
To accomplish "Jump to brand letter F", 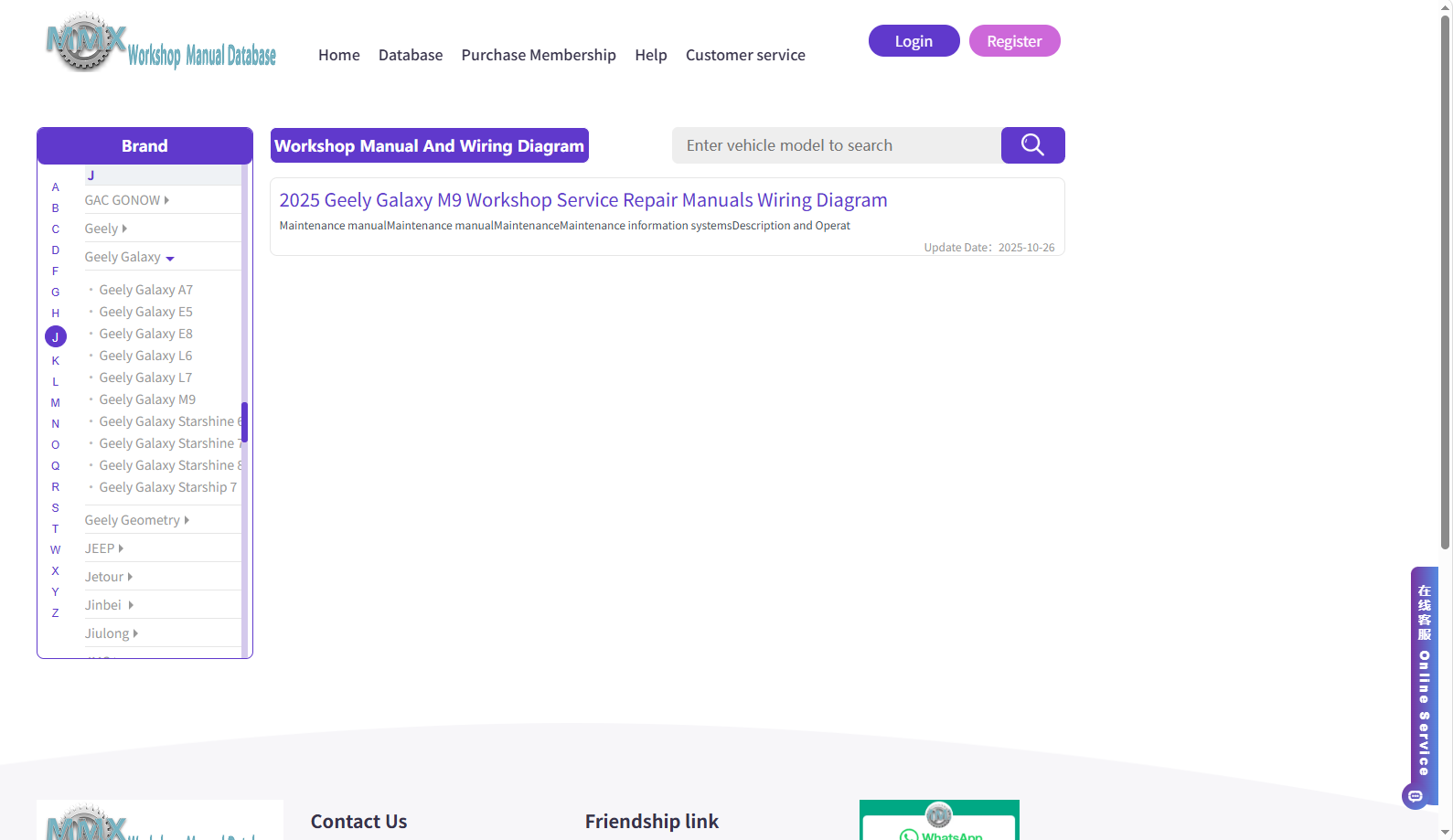I will (x=56, y=271).
